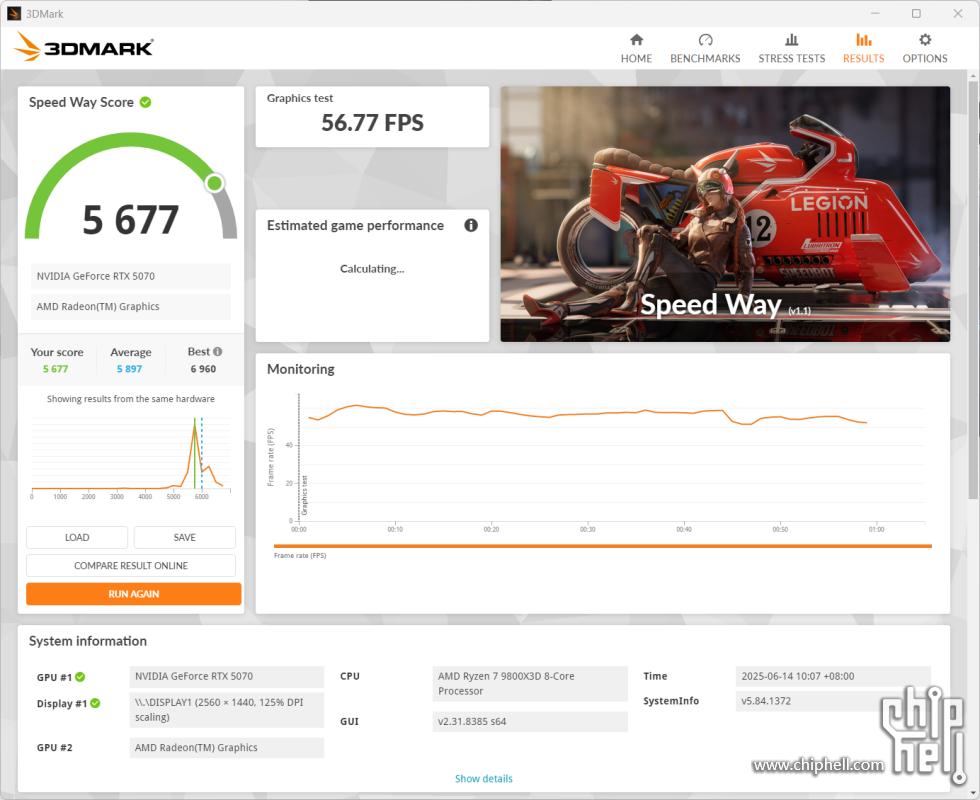Click the RUN AGAIN button
This screenshot has height=800, width=980.
pos(133,594)
